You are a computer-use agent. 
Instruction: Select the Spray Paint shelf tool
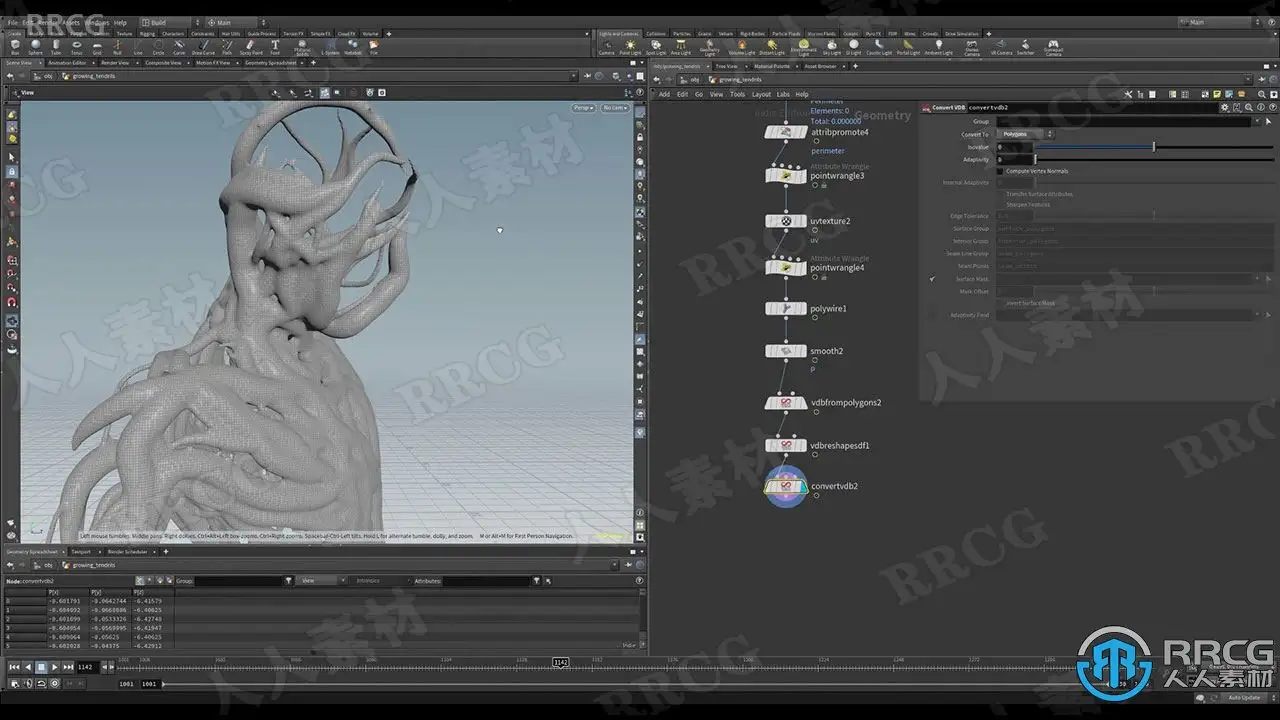pyautogui.click(x=250, y=46)
